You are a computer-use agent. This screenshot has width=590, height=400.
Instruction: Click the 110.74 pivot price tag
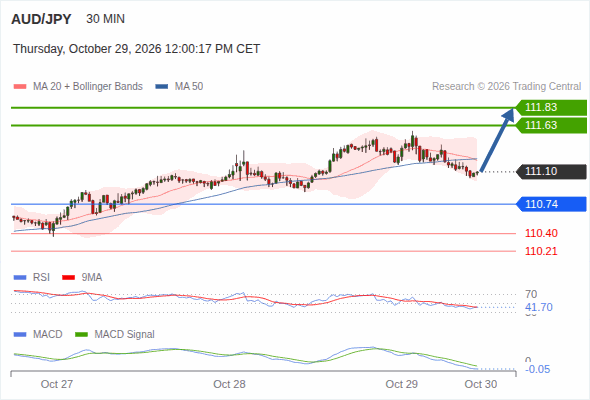[x=551, y=204]
